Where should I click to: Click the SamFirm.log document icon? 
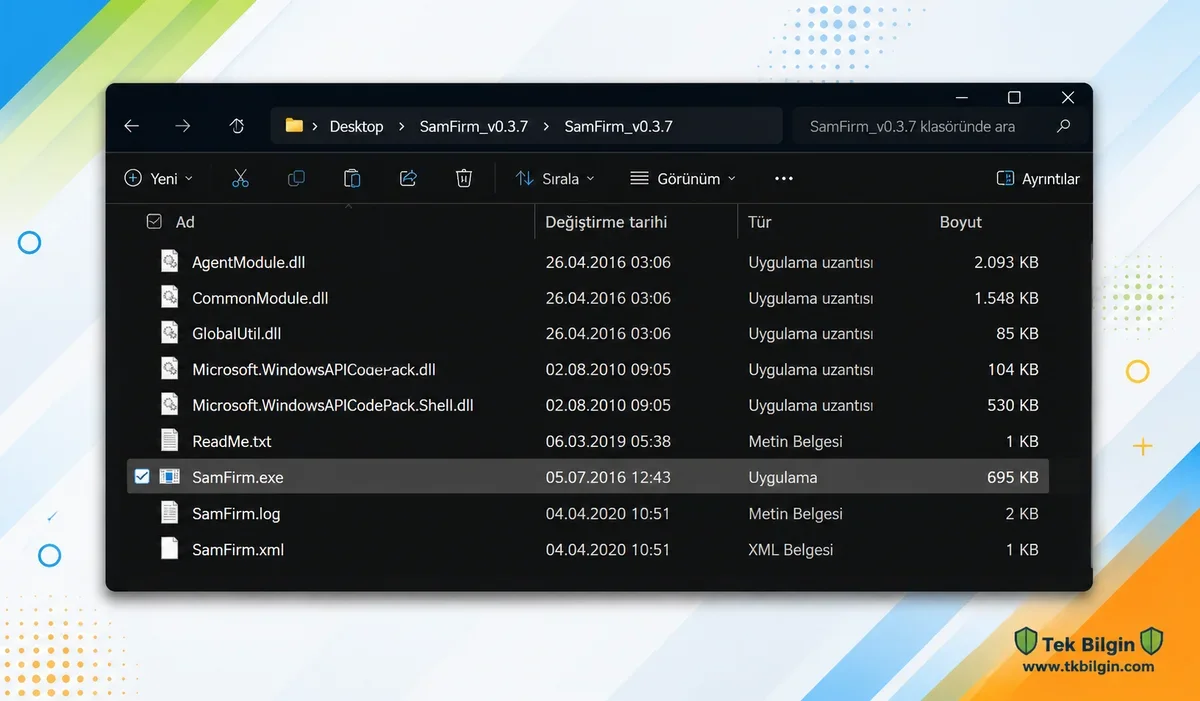point(171,513)
